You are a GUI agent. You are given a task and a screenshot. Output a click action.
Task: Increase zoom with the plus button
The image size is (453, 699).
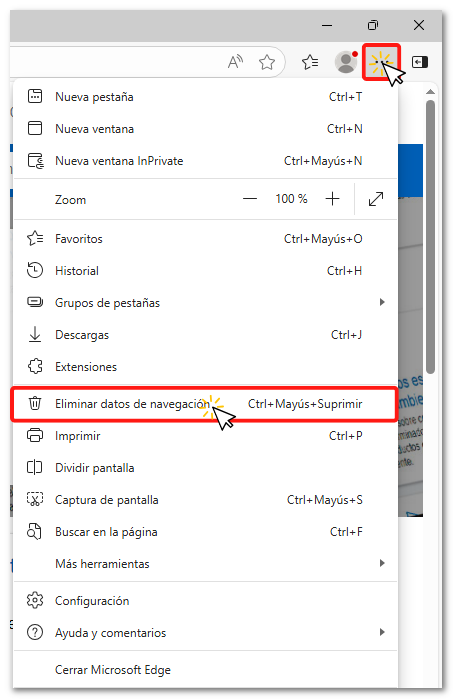[x=332, y=199]
